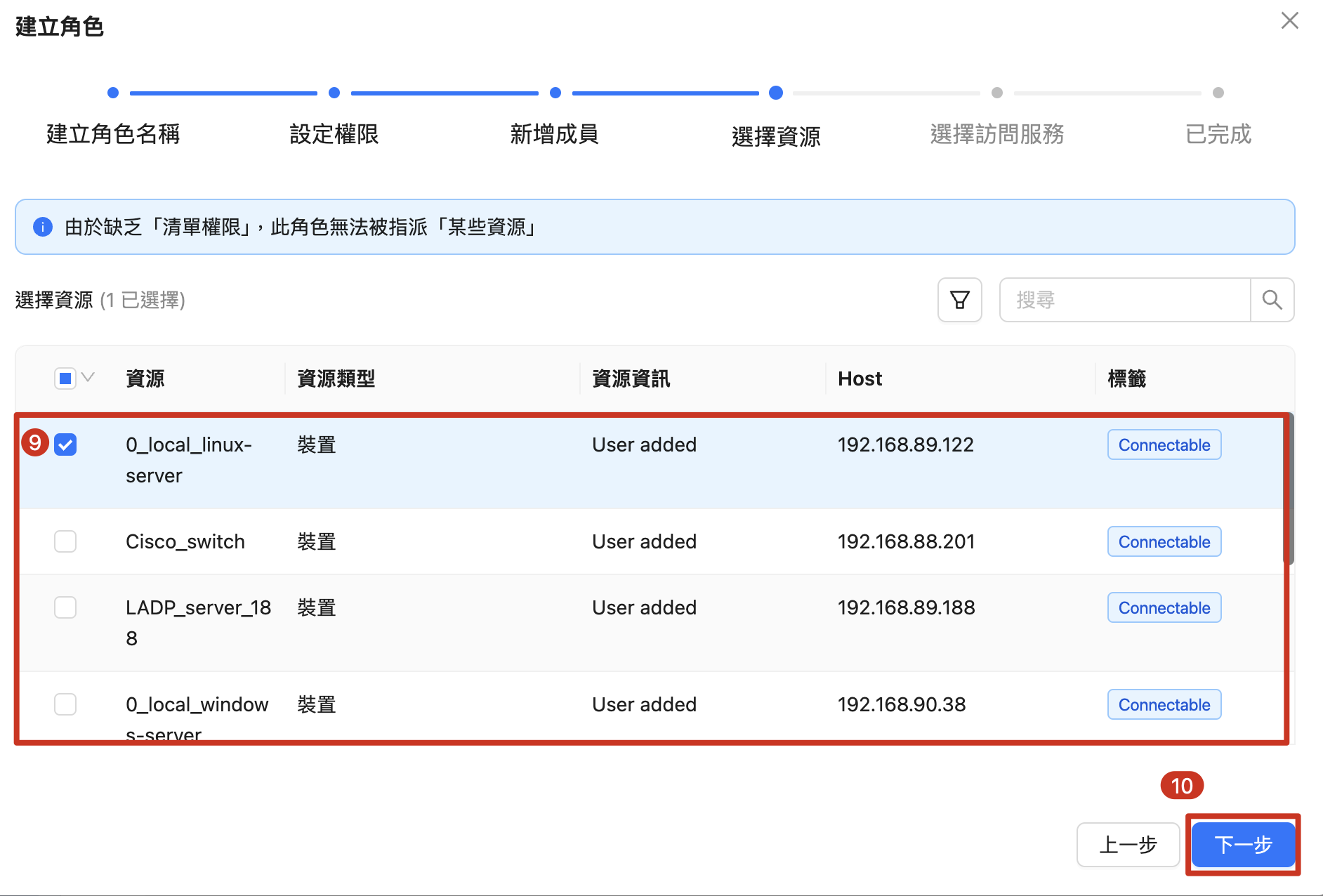Click the filter funnel icon
Viewport: 1323px width, 896px height.
pyautogui.click(x=959, y=300)
